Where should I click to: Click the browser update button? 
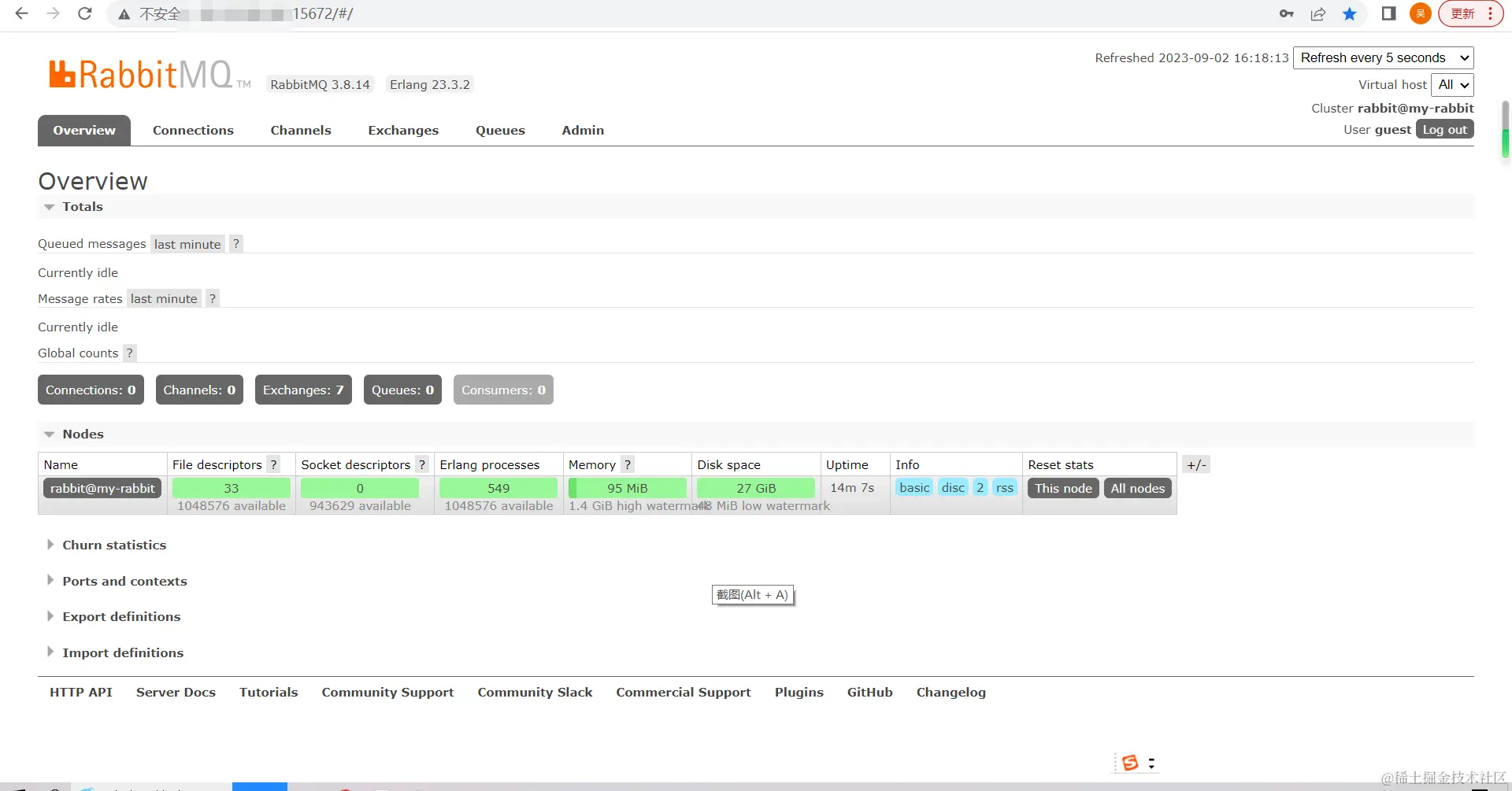pos(1470,13)
